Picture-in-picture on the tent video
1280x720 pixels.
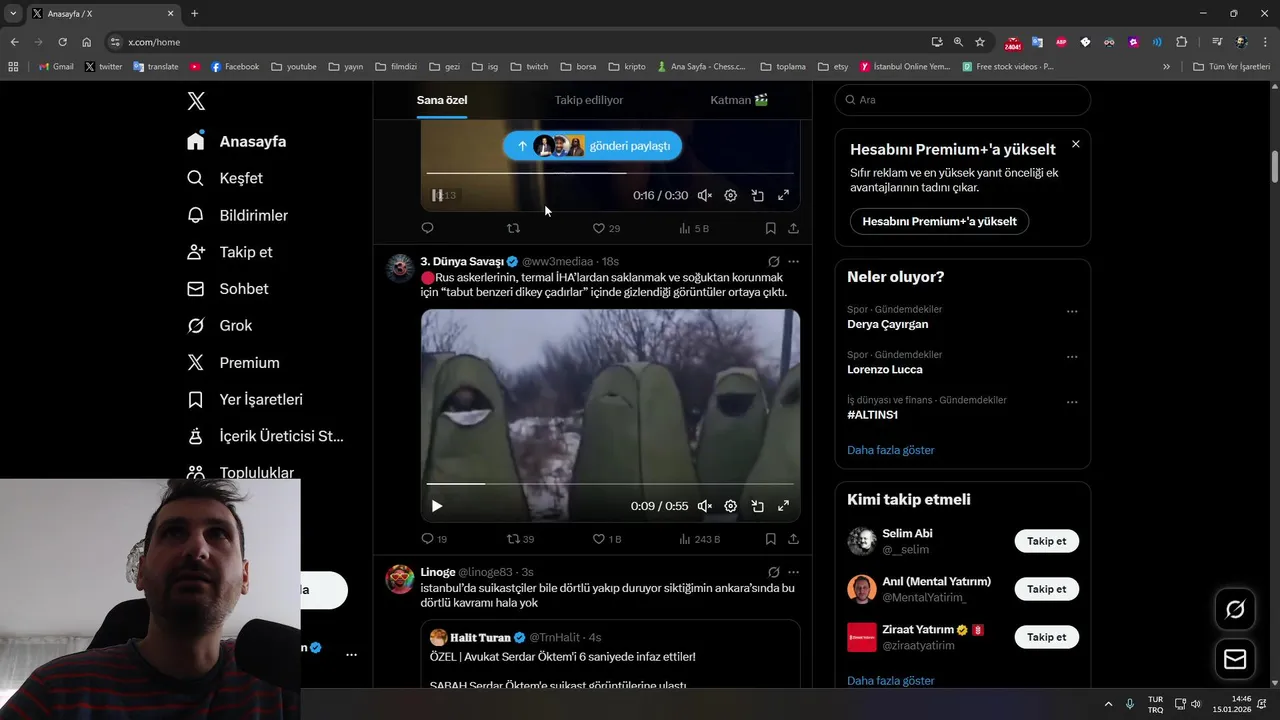click(758, 506)
